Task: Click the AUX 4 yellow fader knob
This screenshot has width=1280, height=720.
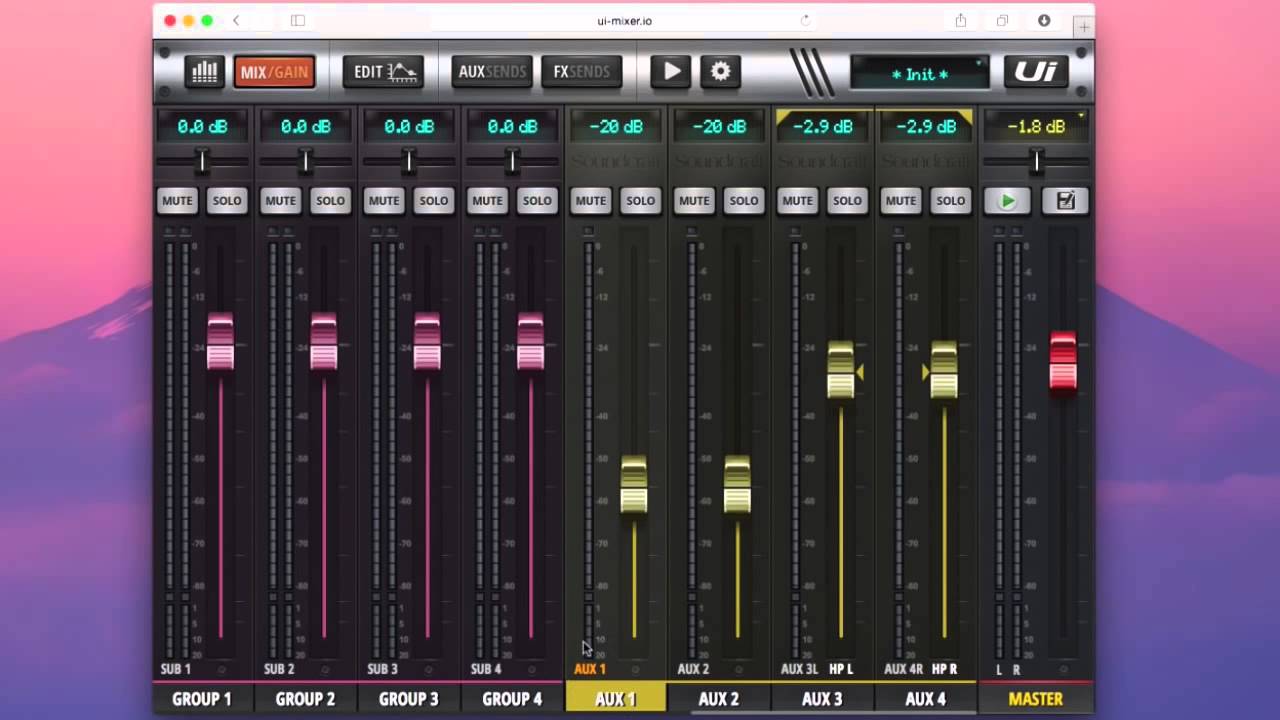Action: (x=944, y=371)
